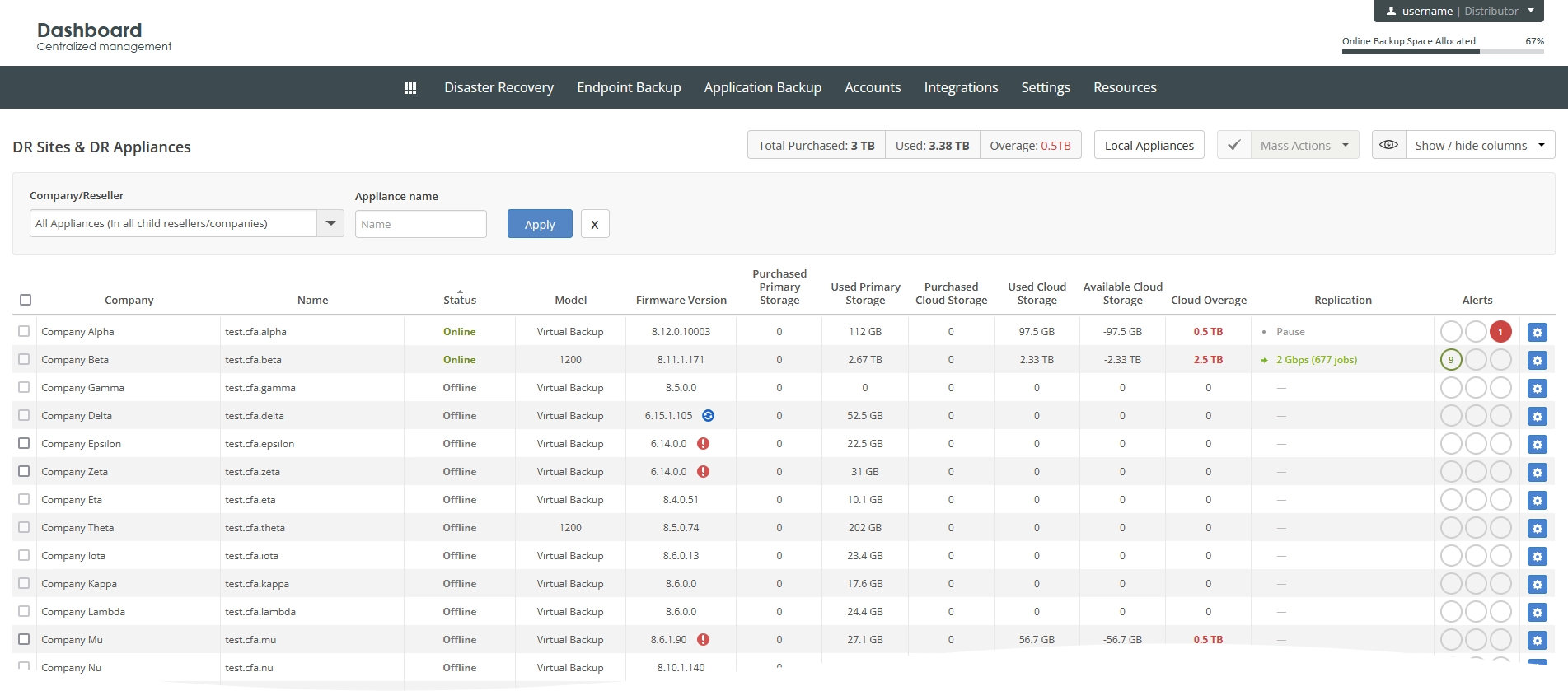Click the test.cfa.theta appliance name
This screenshot has width=1568, height=691.
coord(255,528)
